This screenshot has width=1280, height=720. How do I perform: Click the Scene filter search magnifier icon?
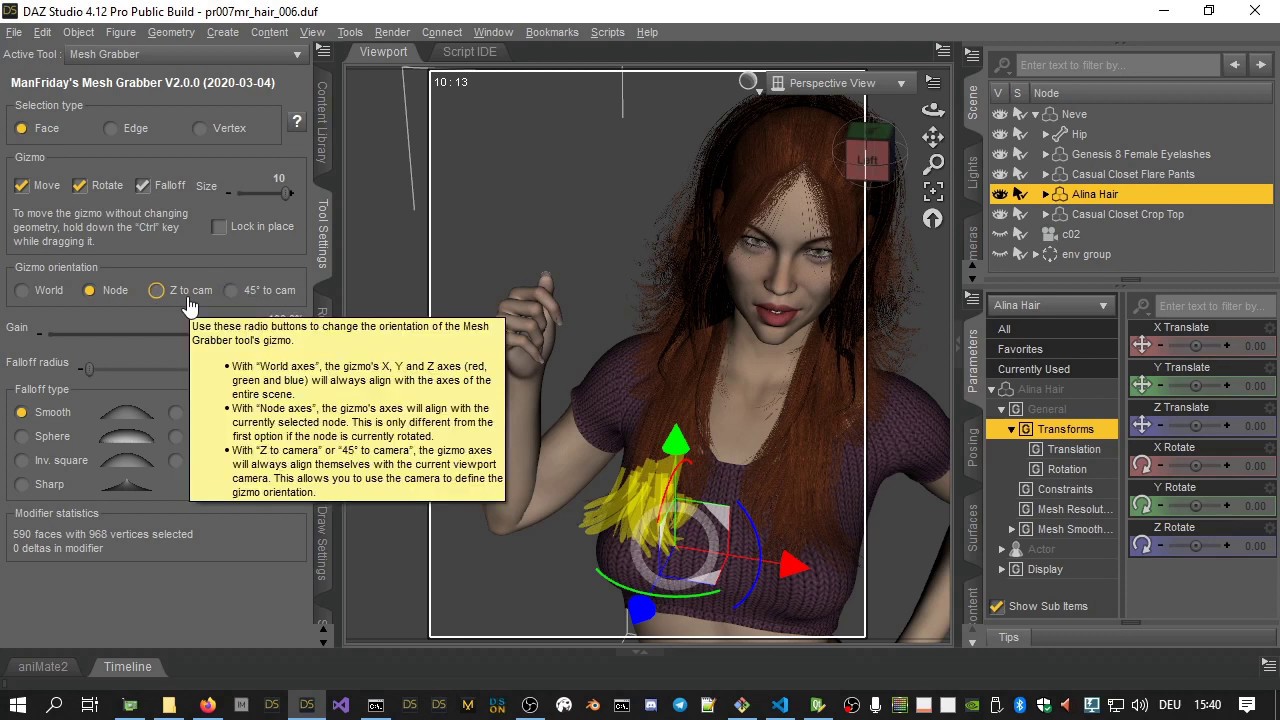[x=1004, y=65]
